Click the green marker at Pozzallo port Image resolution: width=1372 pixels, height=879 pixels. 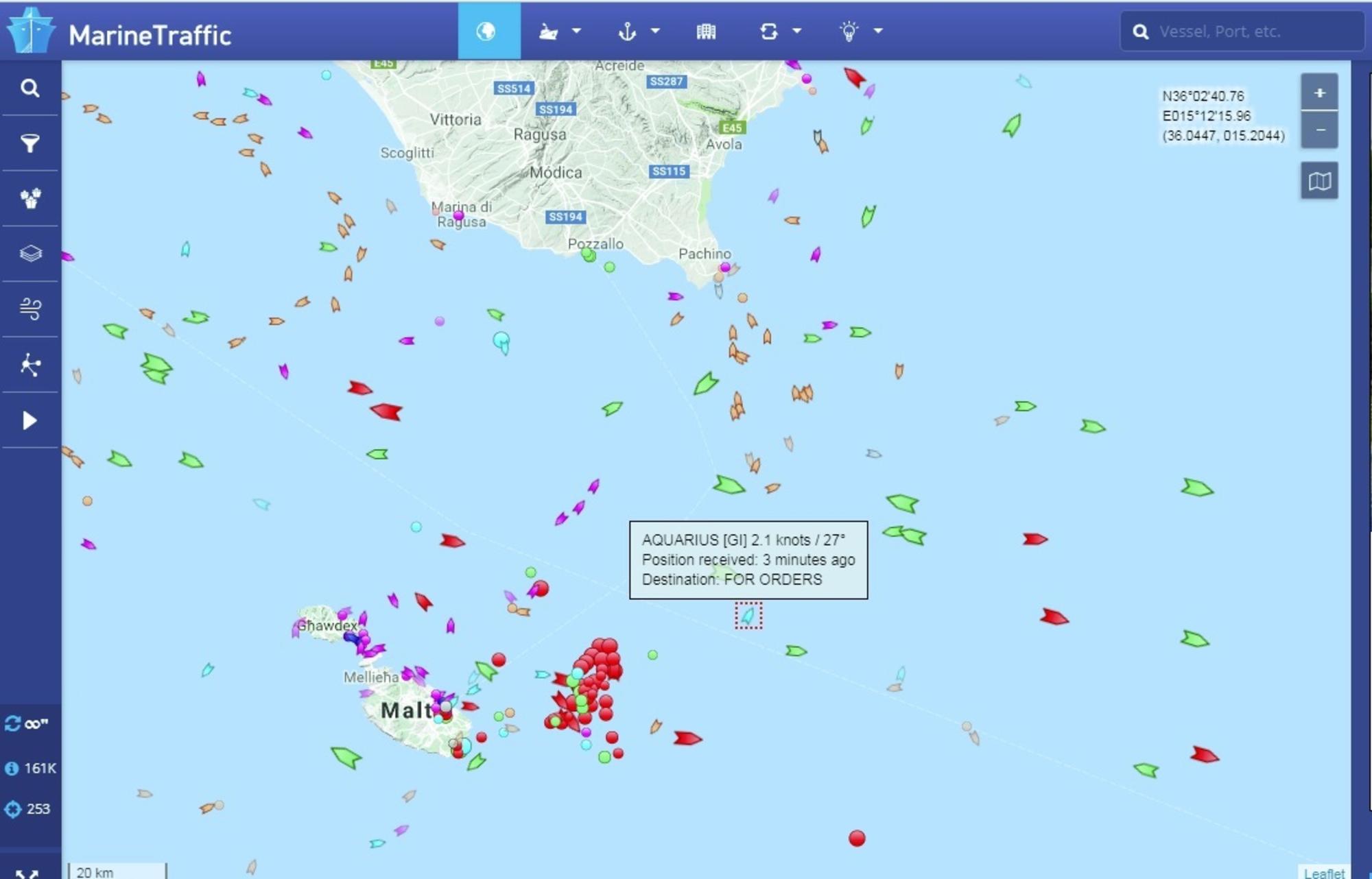tap(589, 255)
